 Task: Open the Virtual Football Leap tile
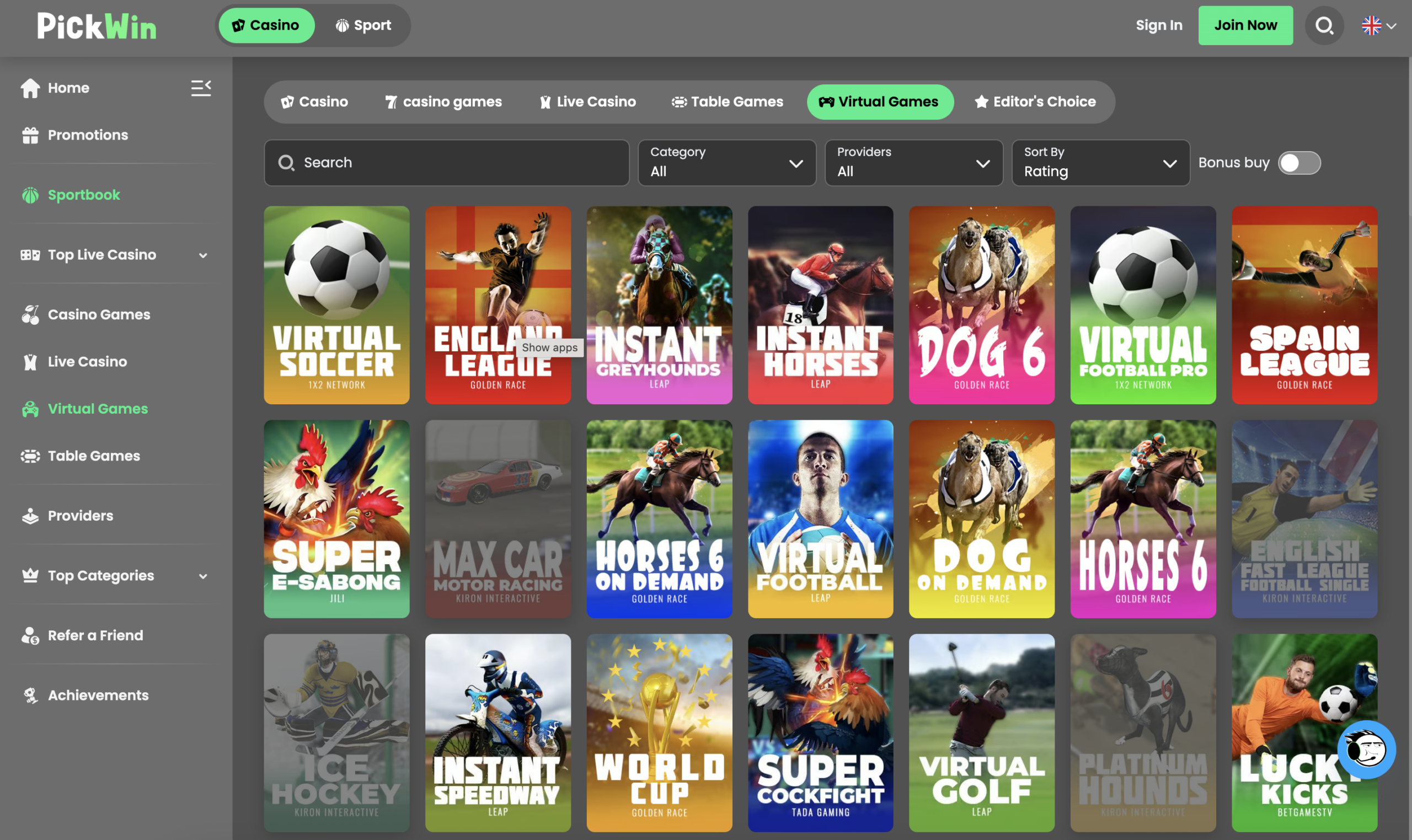(821, 519)
